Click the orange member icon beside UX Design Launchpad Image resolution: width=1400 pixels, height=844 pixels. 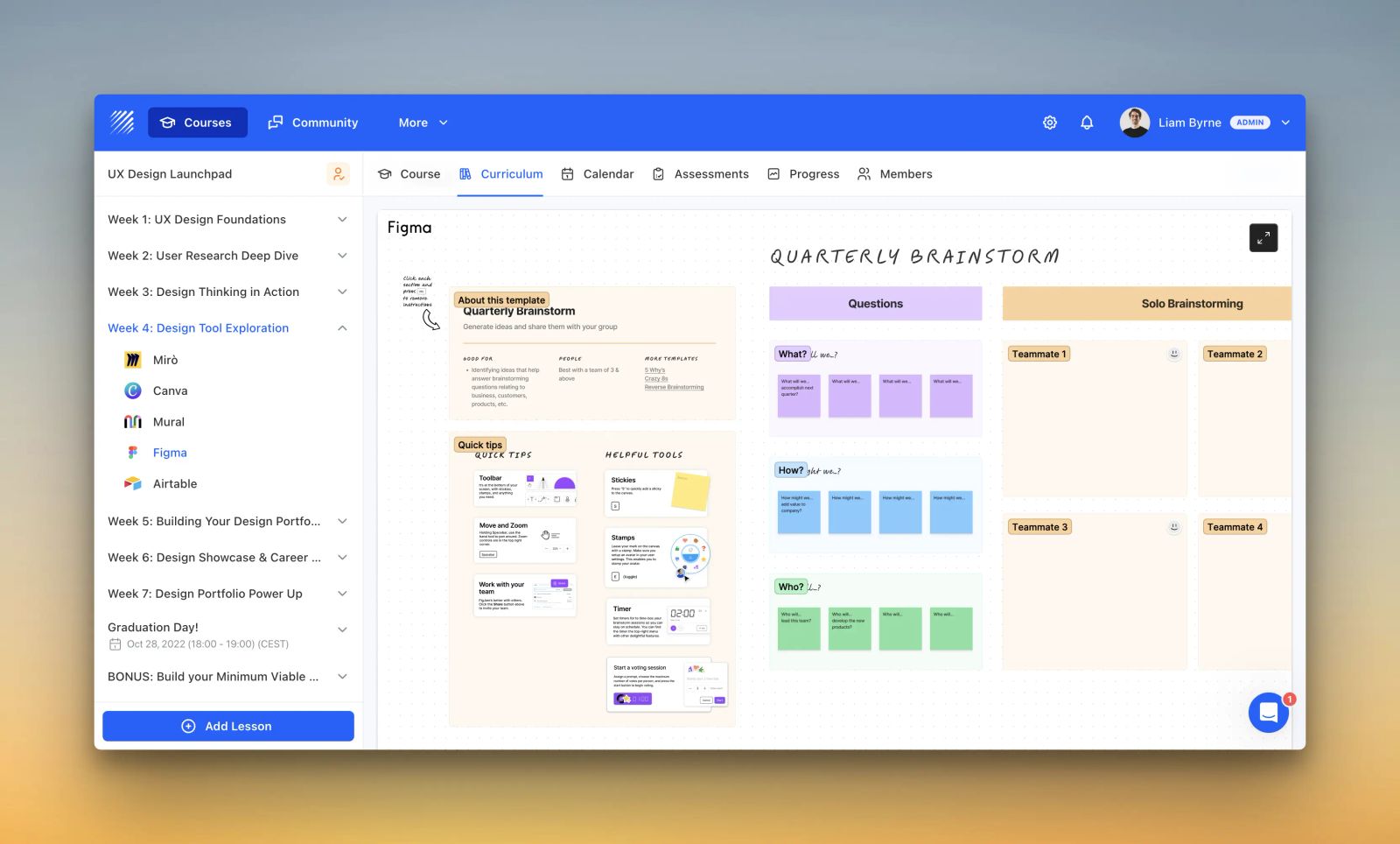point(338,173)
